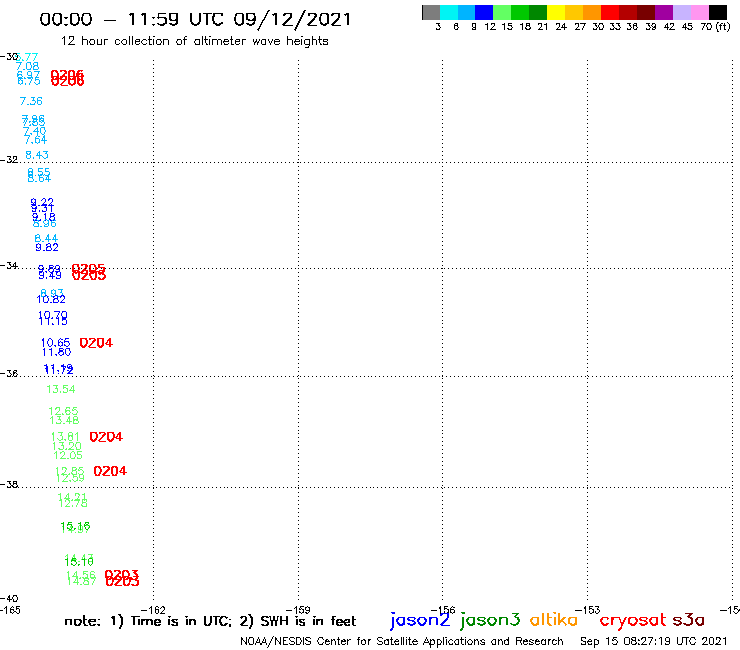The height and width of the screenshot is (650, 740).
Task: Click the latitude axis label -40
Action: [x=9, y=599]
